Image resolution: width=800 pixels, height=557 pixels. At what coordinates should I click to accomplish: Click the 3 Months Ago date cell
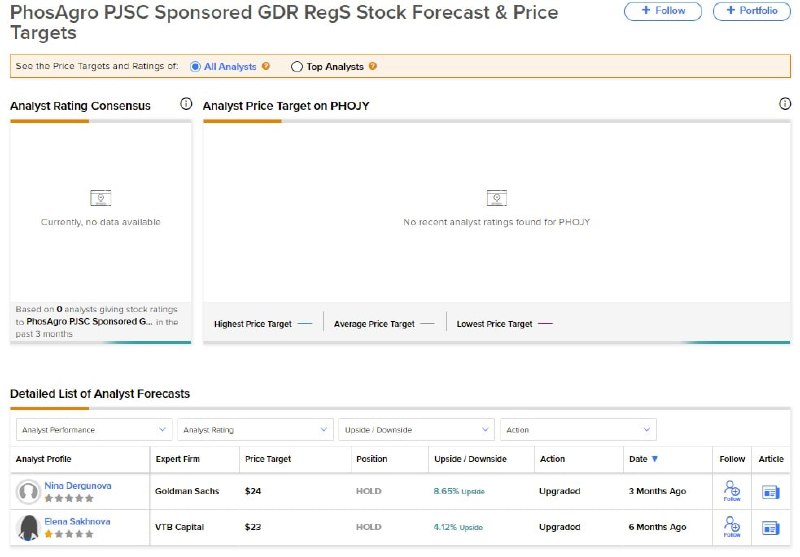click(x=657, y=491)
